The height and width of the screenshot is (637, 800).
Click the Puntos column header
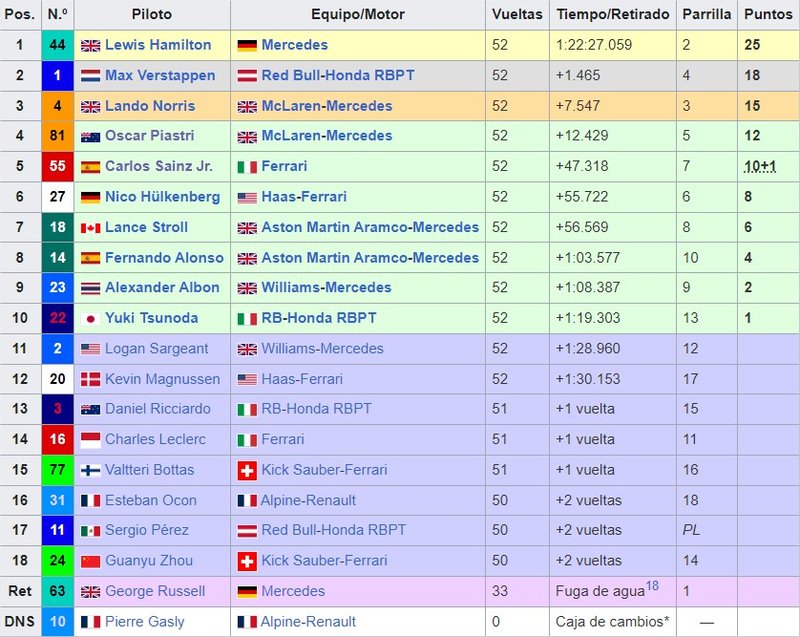pos(768,14)
